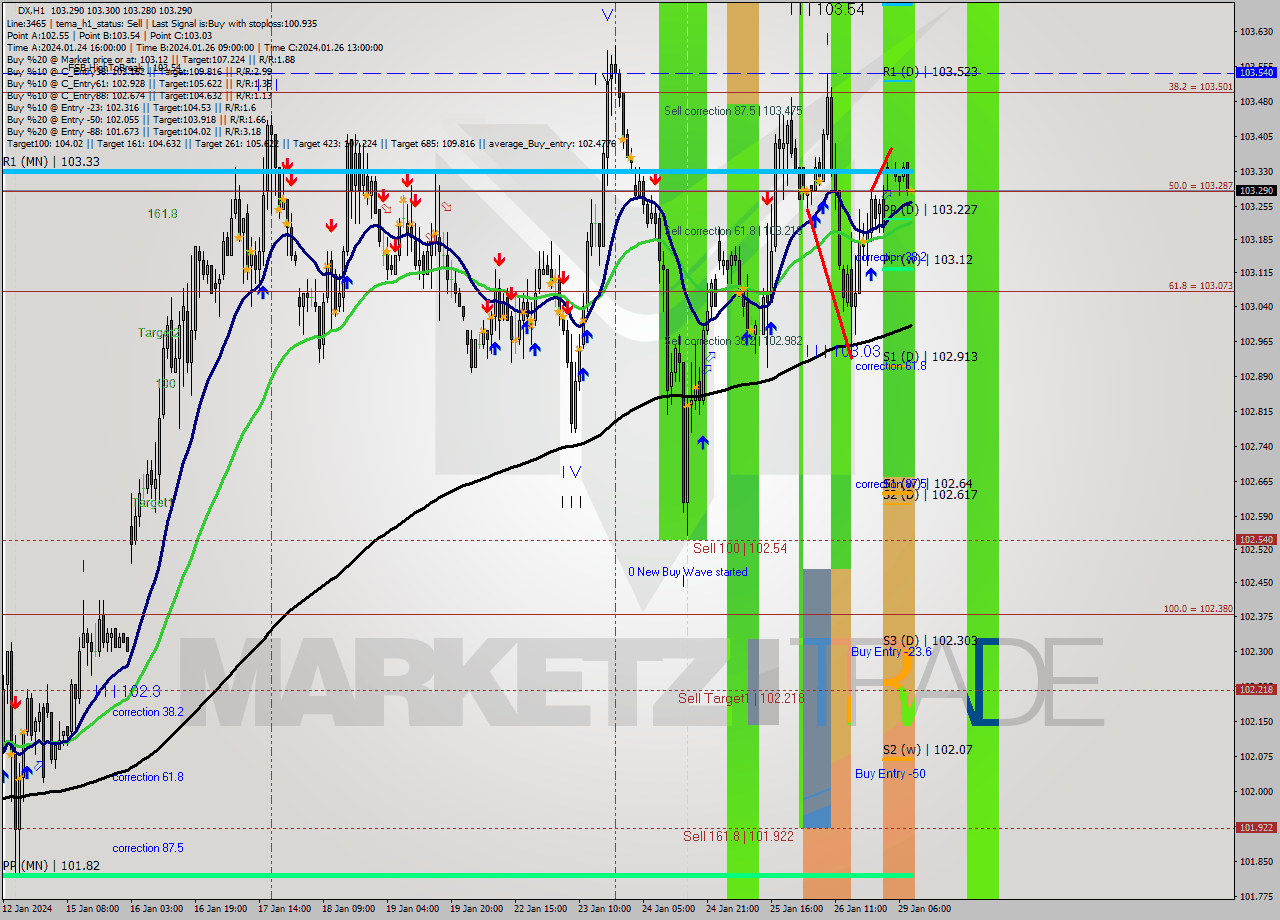This screenshot has width=1280, height=920.
Task: Click Fibonacci label '50.0 = 103.287'
Action: pyautogui.click(x=1200, y=186)
